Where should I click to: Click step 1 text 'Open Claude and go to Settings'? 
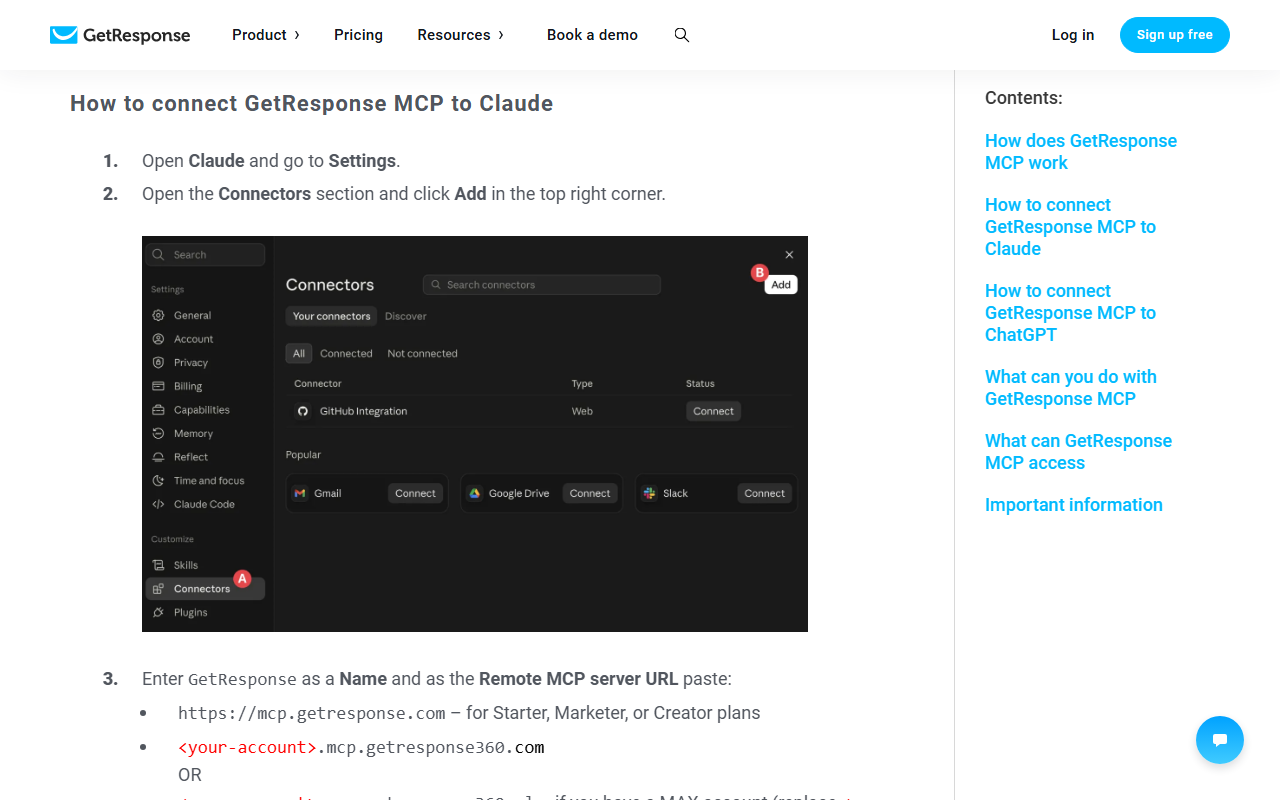coord(271,161)
